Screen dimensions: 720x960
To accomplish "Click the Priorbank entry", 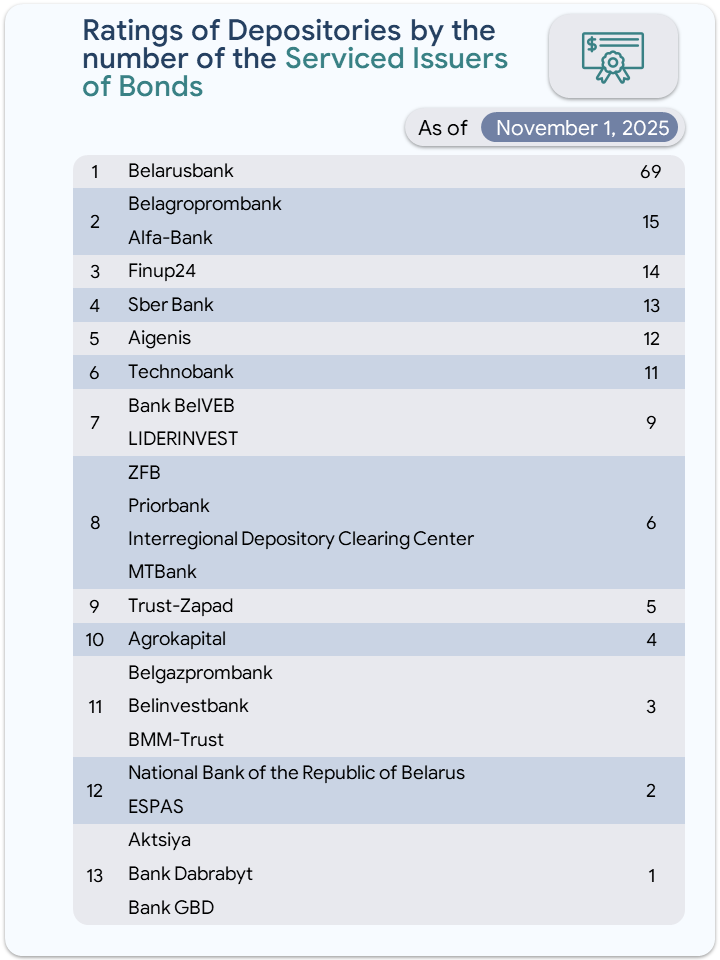I will (169, 506).
